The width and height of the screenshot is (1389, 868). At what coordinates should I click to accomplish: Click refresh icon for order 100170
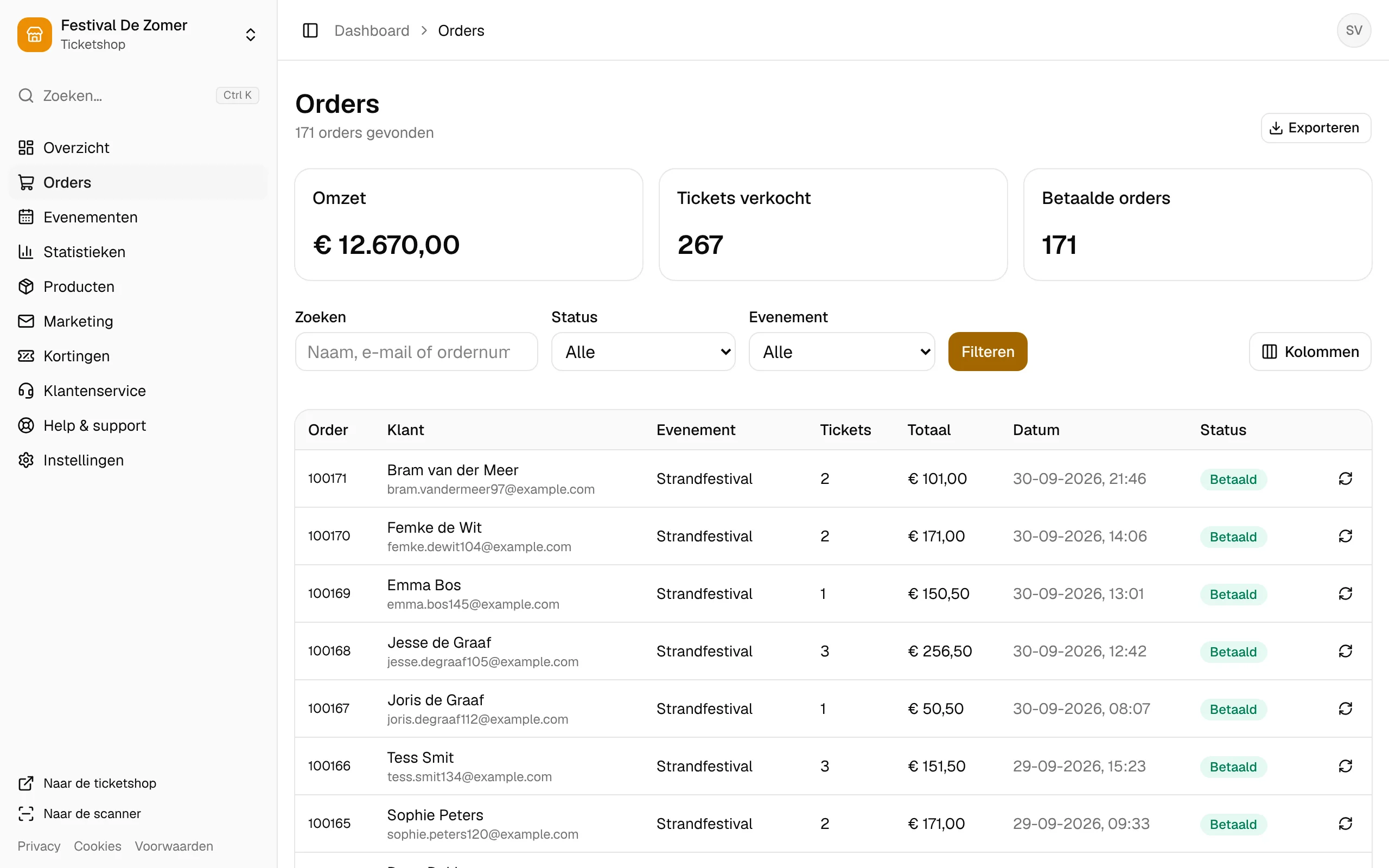(1346, 535)
